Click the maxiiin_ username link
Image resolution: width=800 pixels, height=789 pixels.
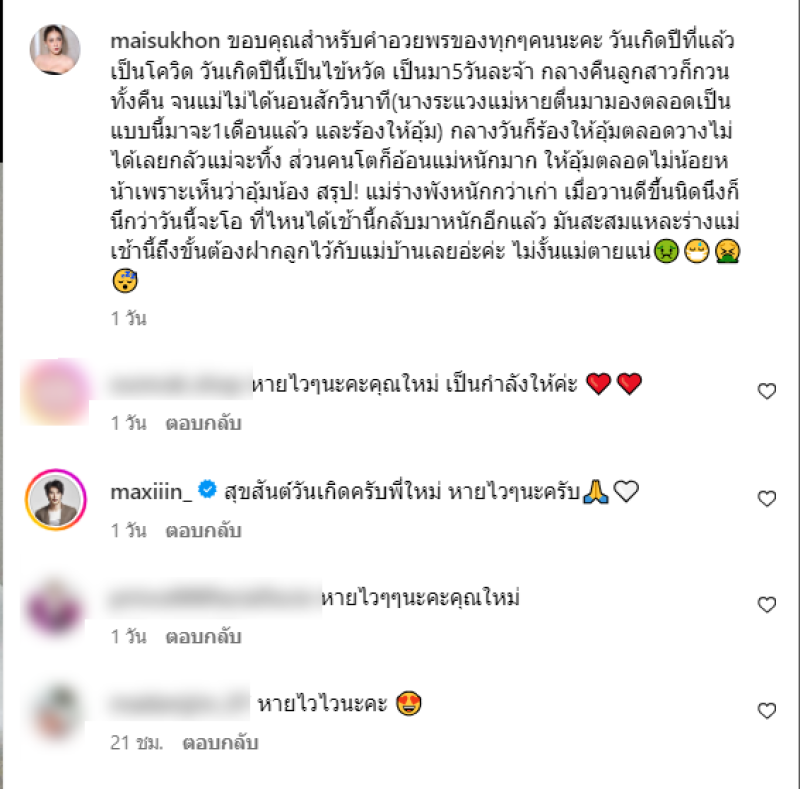pyautogui.click(x=152, y=491)
